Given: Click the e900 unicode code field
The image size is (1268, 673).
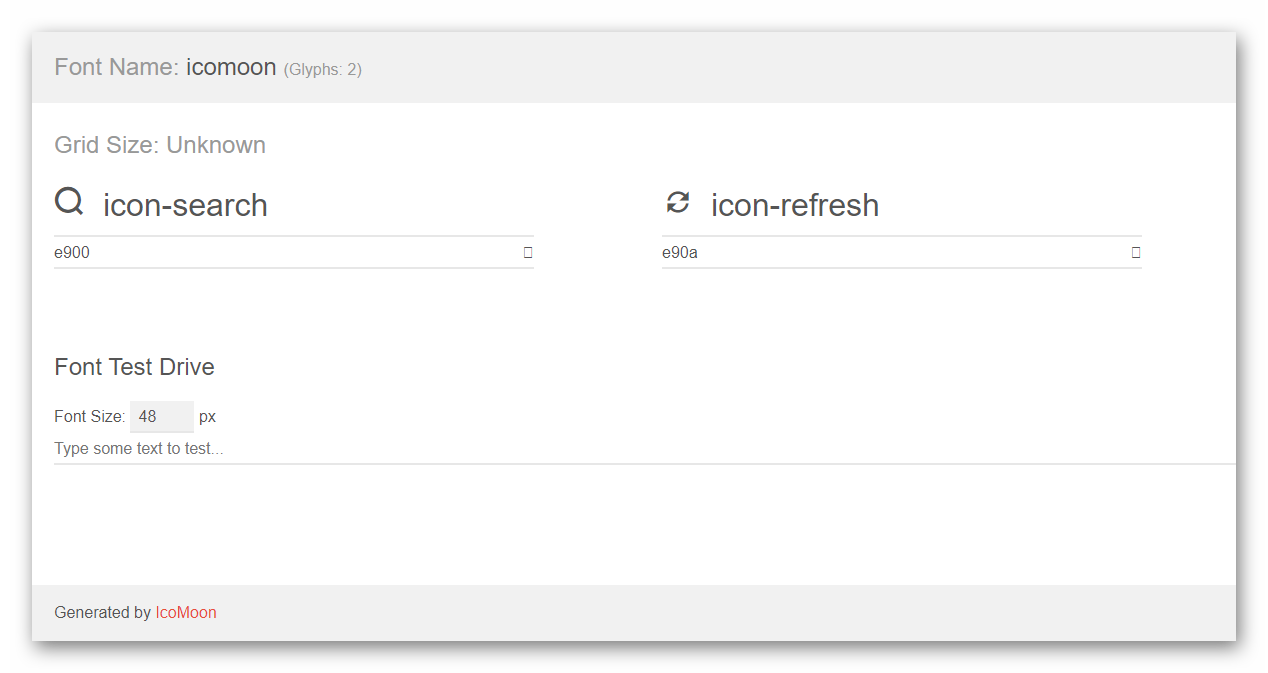Looking at the screenshot, I should (284, 252).
